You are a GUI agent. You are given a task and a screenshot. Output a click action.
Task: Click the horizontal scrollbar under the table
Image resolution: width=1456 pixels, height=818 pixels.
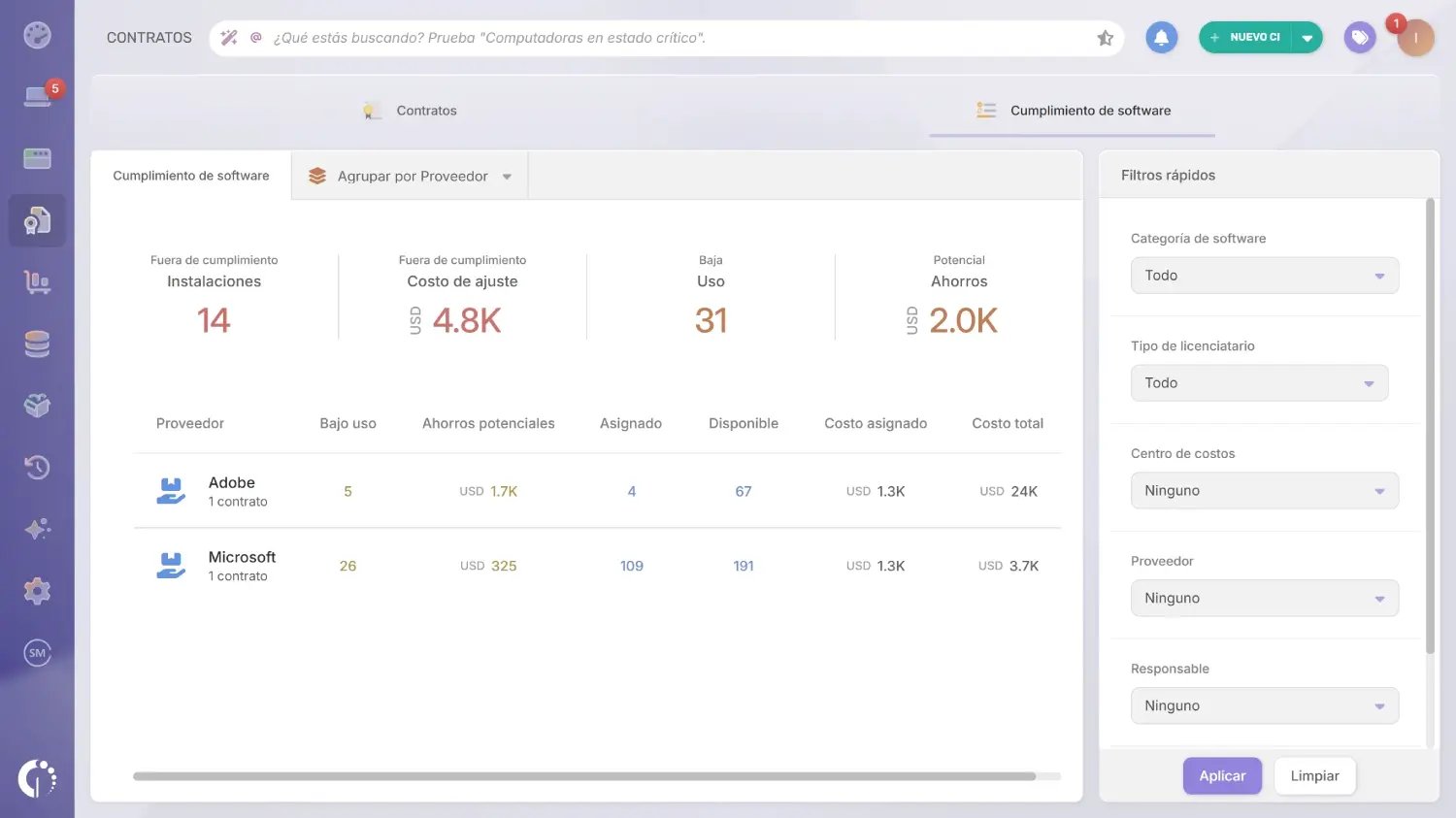pyautogui.click(x=584, y=776)
